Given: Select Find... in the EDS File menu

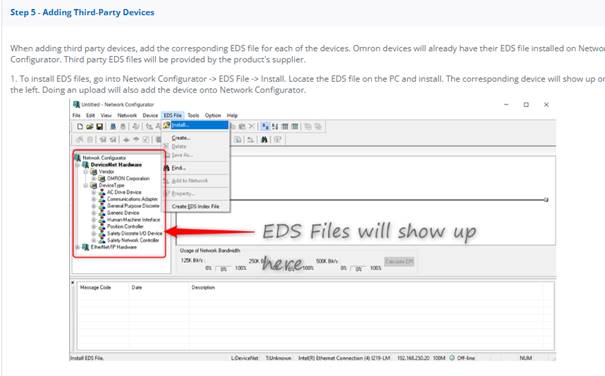Looking at the screenshot, I should 179,168.
